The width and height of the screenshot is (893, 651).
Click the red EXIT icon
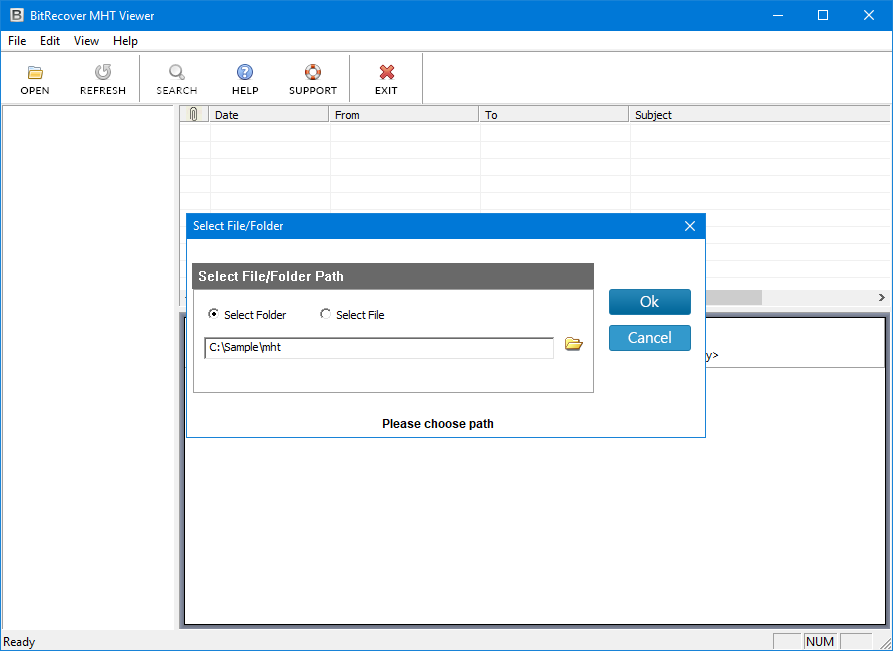tap(387, 72)
